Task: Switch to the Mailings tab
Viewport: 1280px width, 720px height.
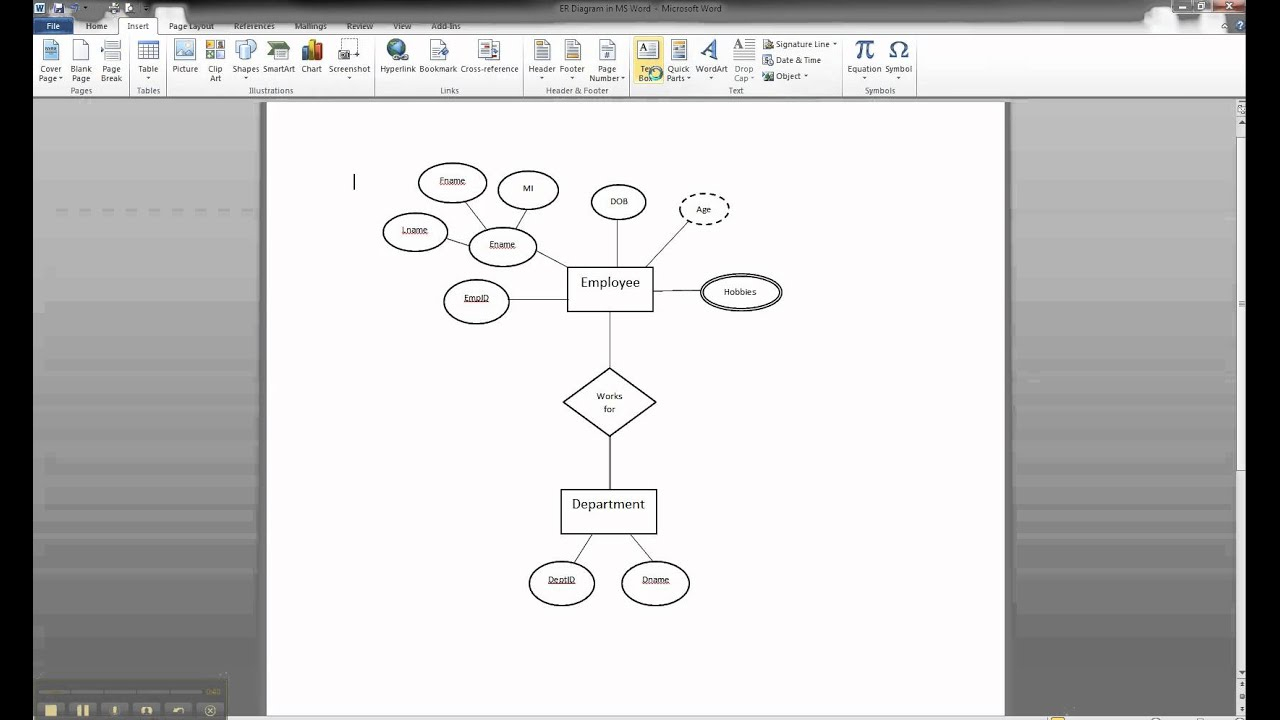Action: coord(310,26)
